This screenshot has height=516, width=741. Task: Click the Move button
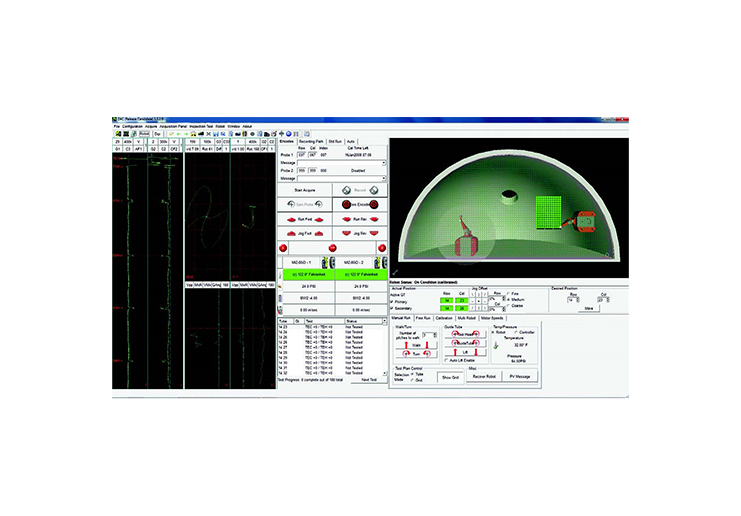click(589, 308)
